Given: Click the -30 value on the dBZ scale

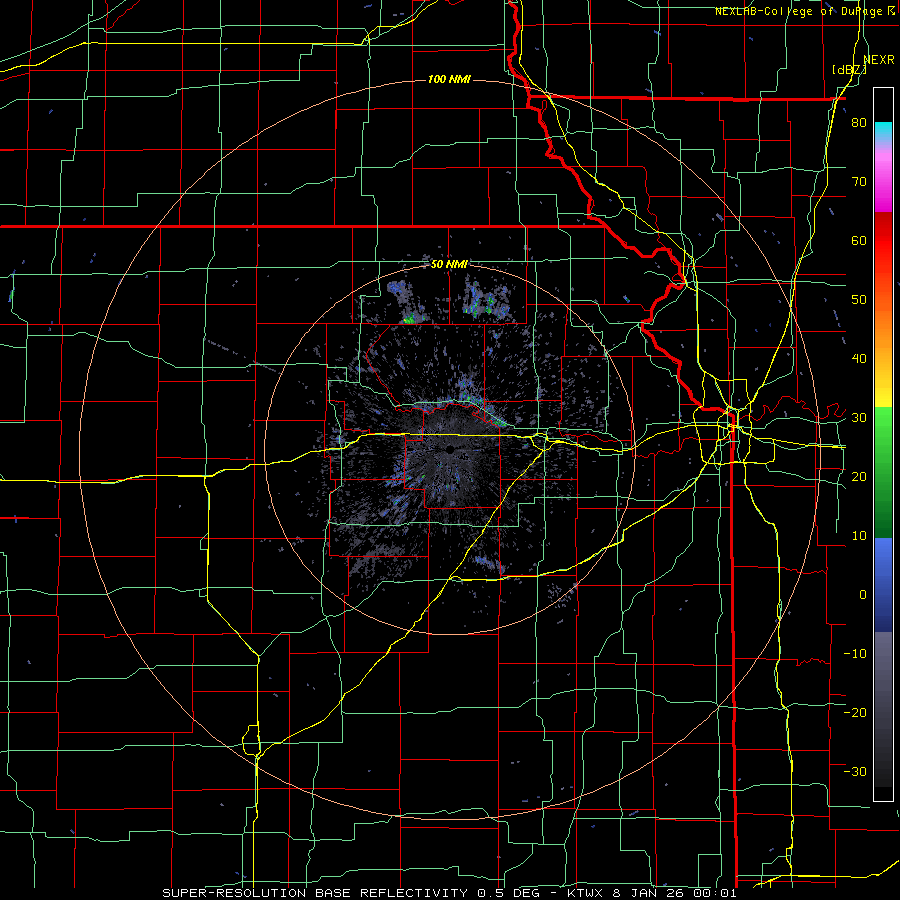Looking at the screenshot, I should [x=855, y=772].
